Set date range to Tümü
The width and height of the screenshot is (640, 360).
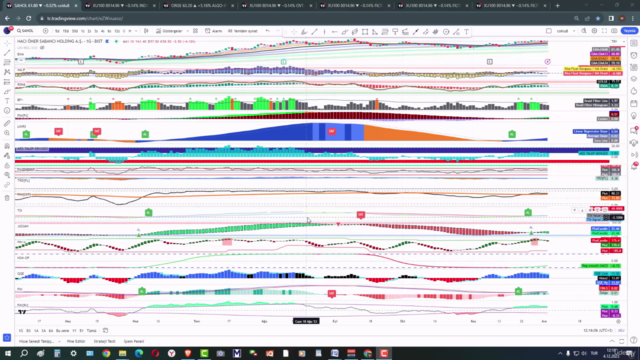[91, 331]
